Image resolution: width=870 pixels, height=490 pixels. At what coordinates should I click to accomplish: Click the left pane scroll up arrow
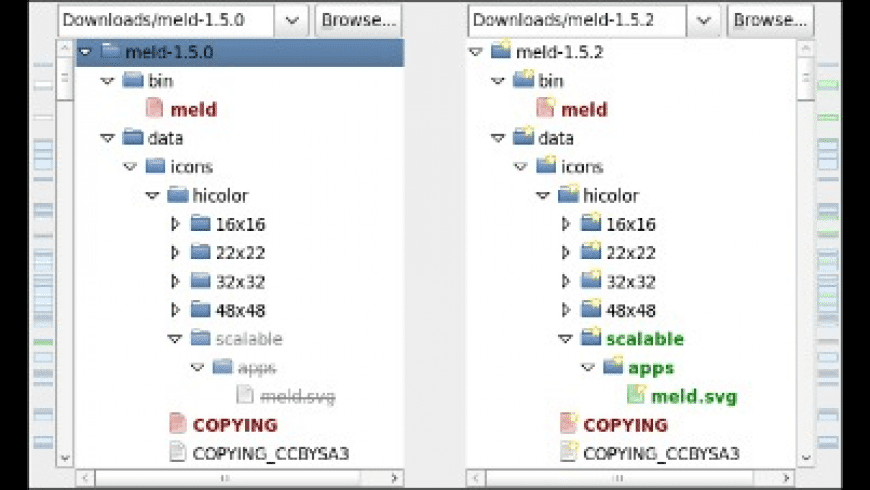point(65,48)
